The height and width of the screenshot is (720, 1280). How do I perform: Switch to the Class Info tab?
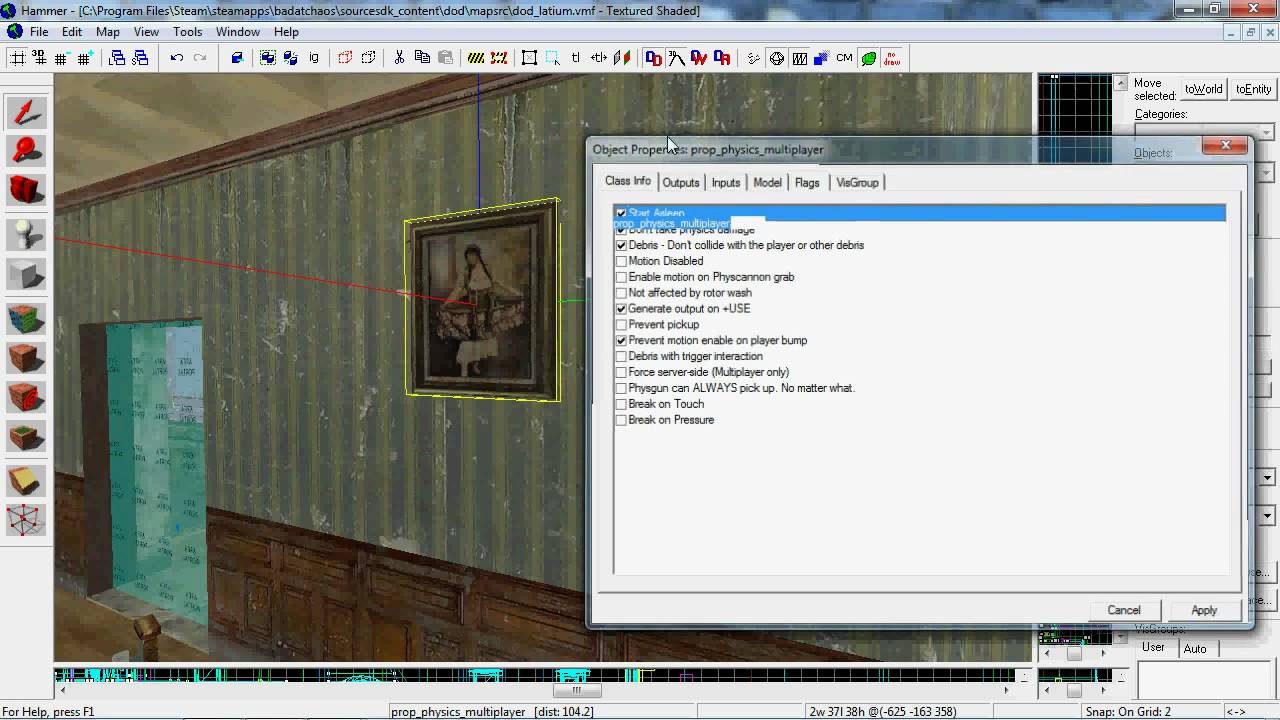tap(628, 181)
